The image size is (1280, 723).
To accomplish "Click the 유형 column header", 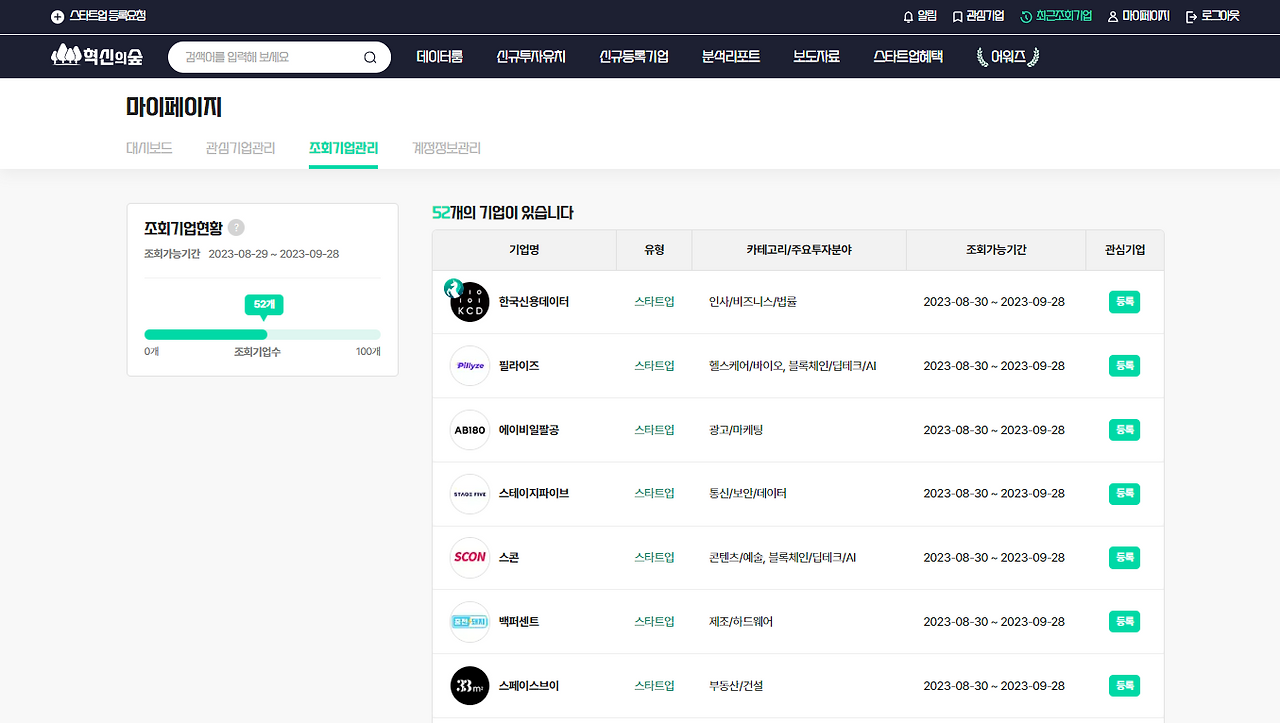I will pos(654,250).
